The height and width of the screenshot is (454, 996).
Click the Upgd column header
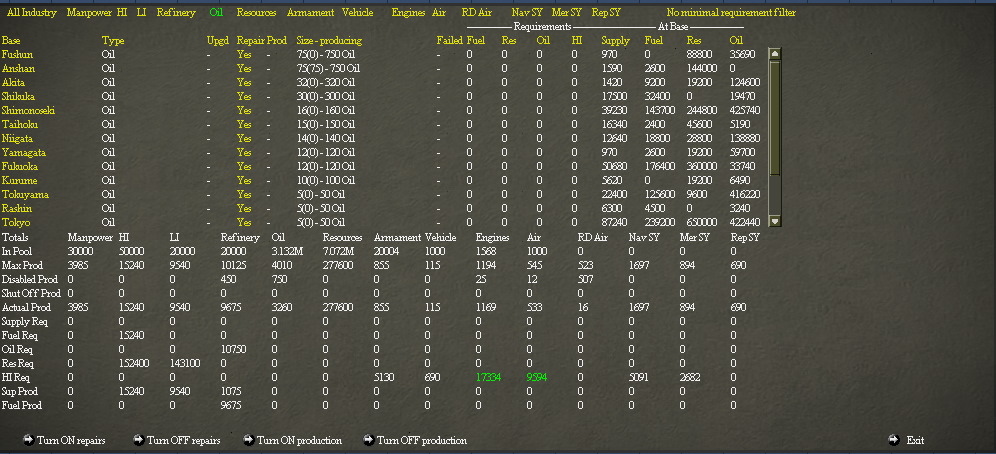click(x=218, y=41)
